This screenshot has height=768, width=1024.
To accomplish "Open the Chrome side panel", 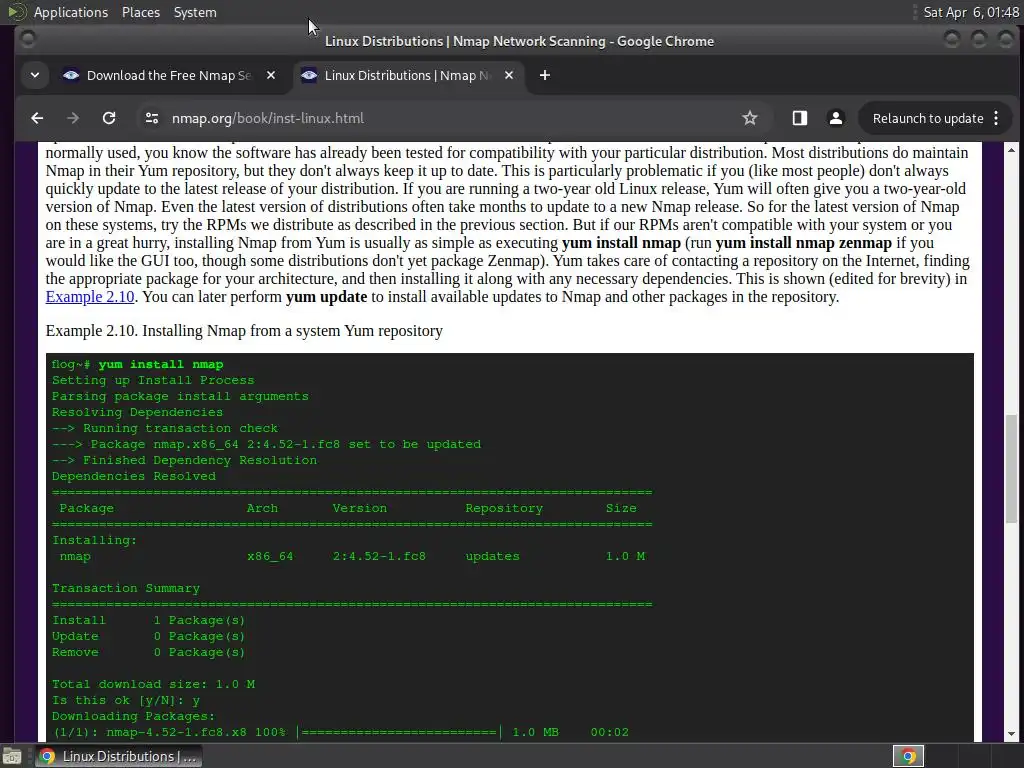I will click(799, 118).
